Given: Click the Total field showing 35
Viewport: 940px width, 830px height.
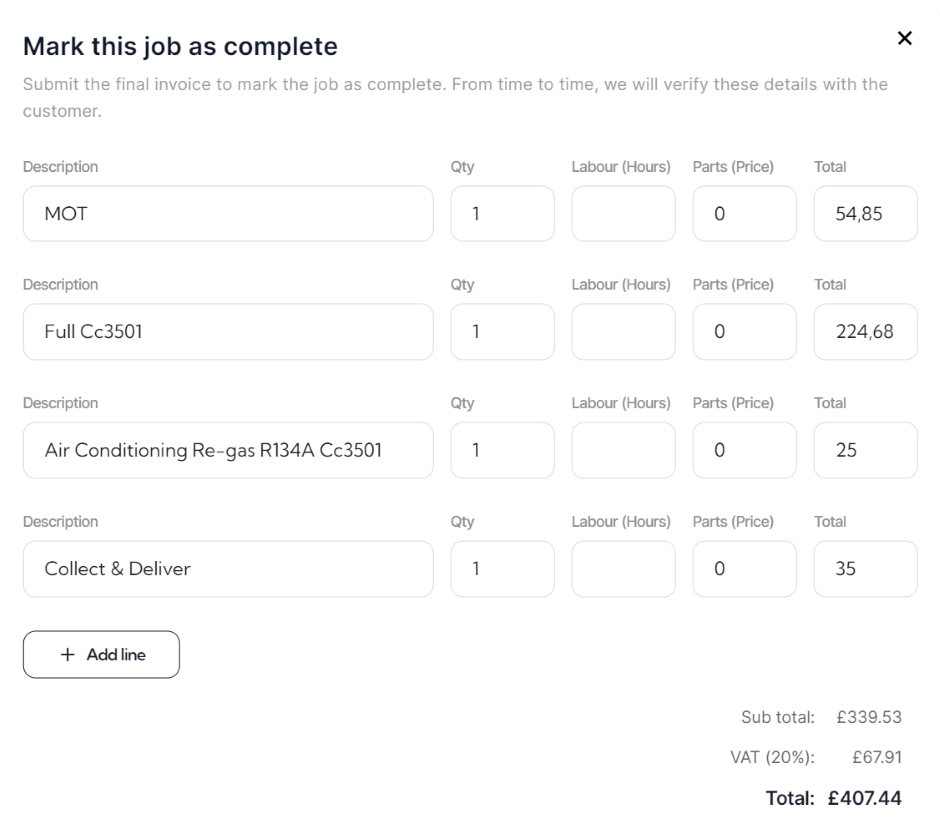Looking at the screenshot, I should pyautogui.click(x=866, y=569).
